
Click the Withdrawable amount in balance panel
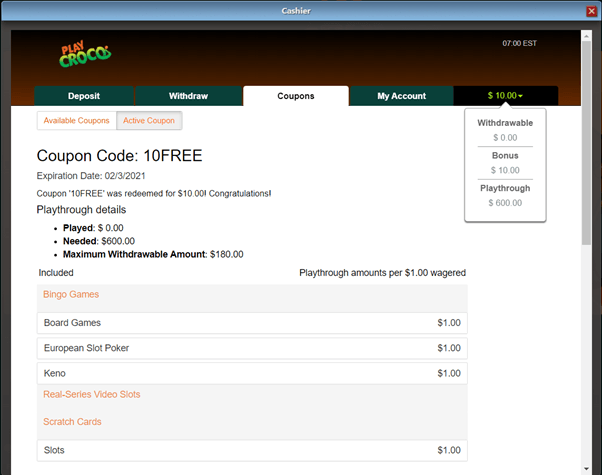tap(505, 137)
